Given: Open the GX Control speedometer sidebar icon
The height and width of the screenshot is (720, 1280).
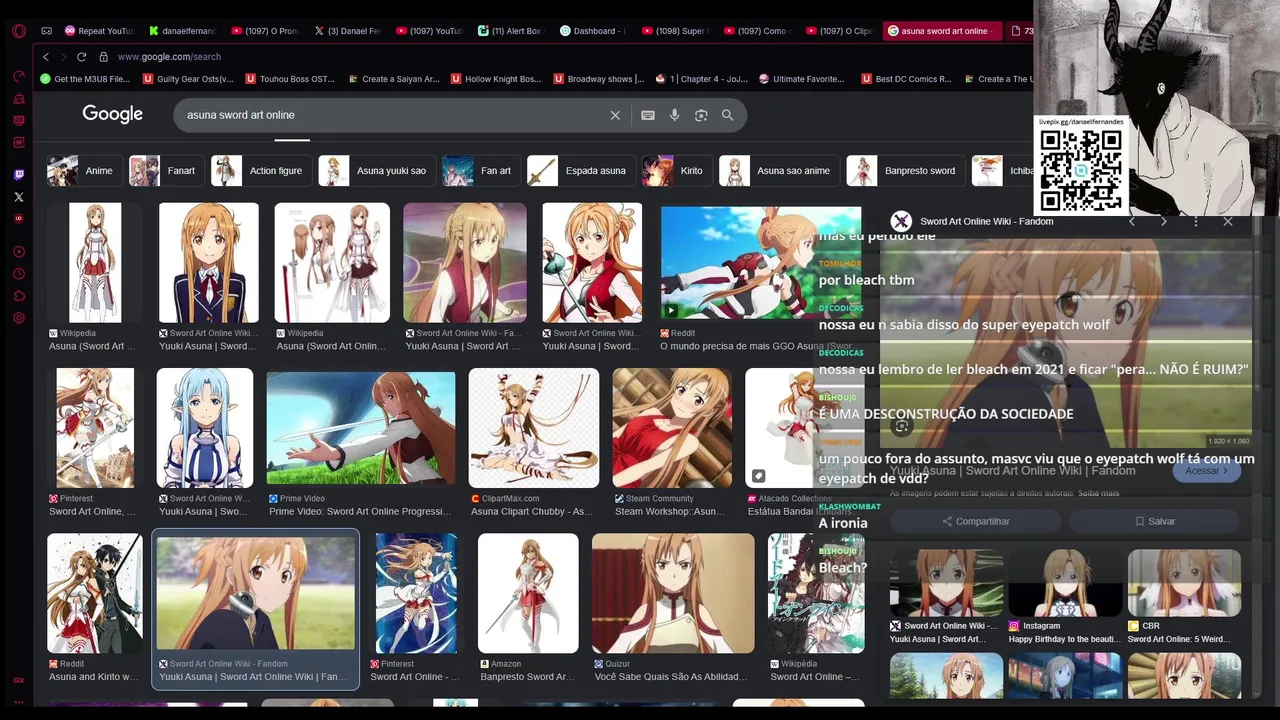Looking at the screenshot, I should (19, 76).
